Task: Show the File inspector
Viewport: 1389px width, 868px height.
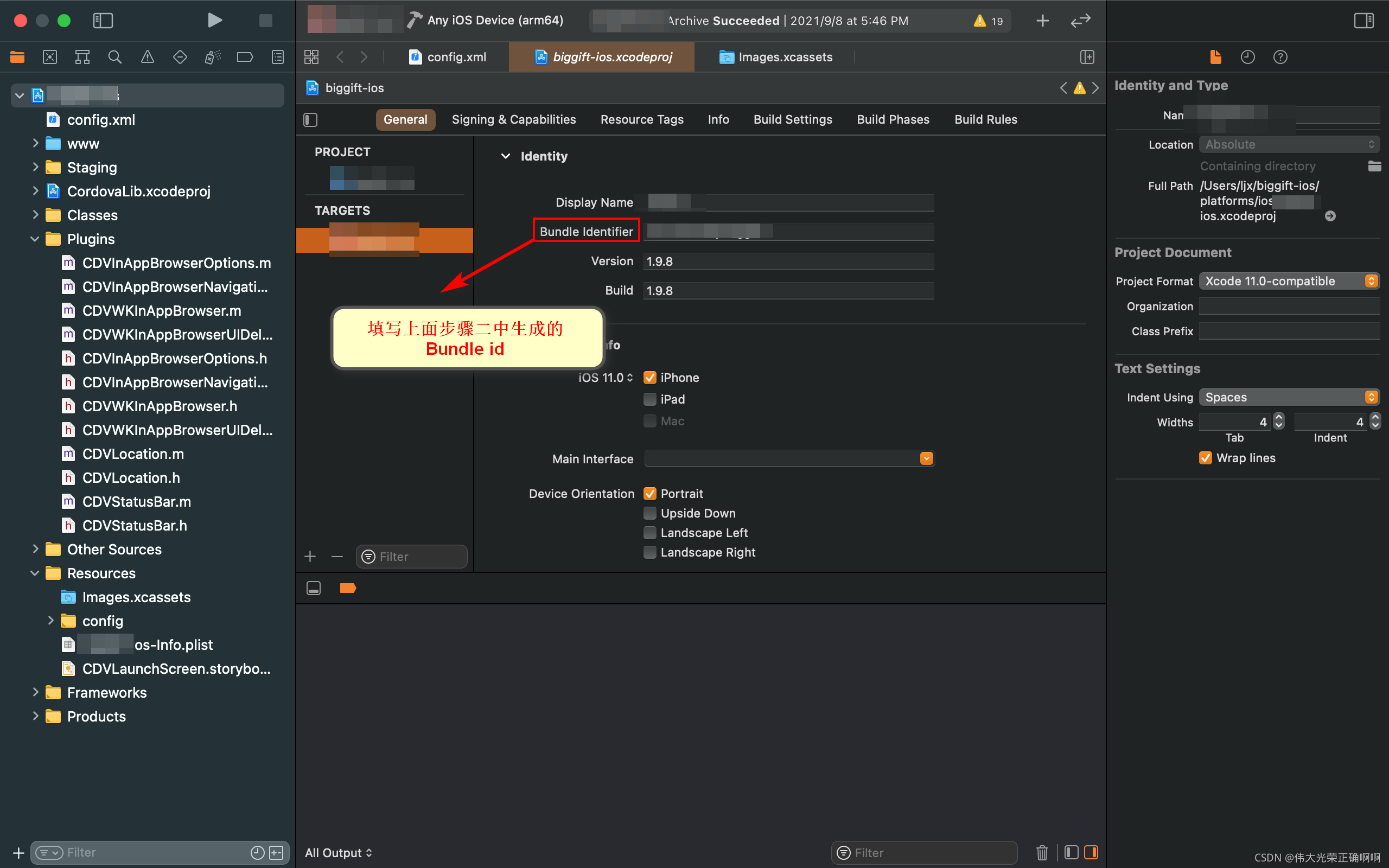Action: point(1215,57)
